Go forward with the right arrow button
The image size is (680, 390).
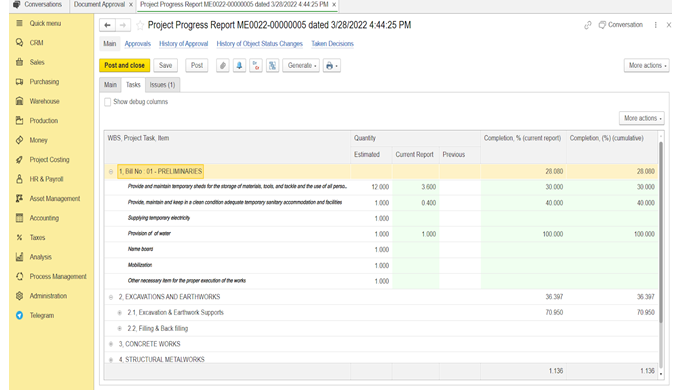tap(123, 25)
